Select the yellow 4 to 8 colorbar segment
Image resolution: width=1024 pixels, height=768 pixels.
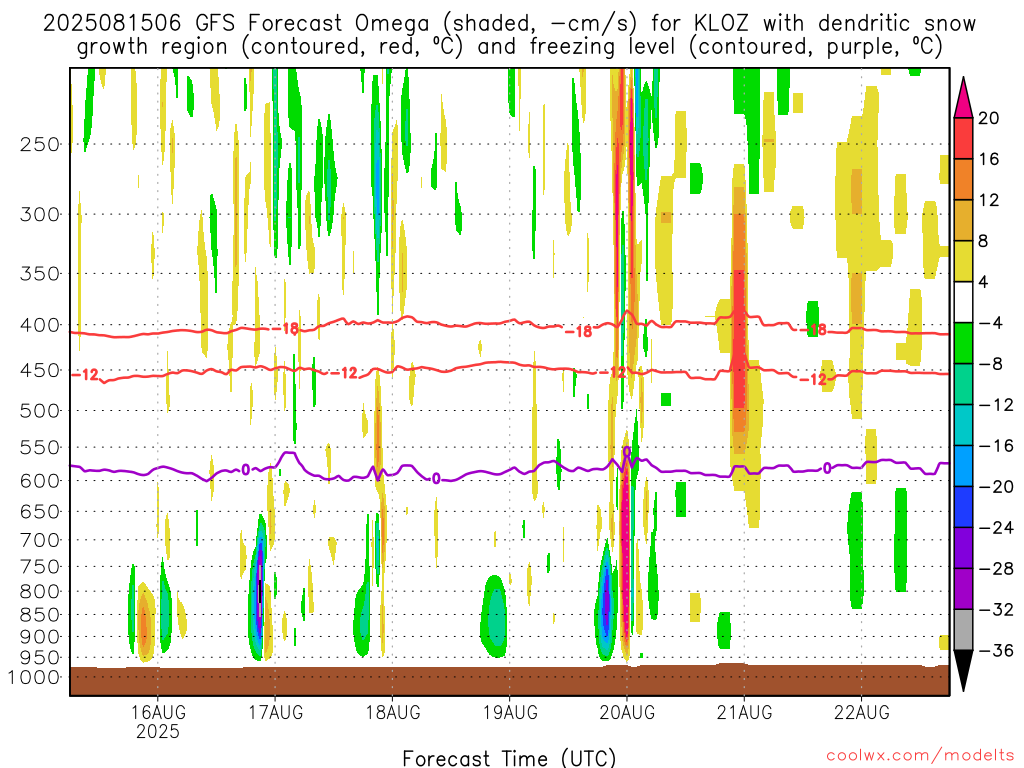[x=963, y=261]
